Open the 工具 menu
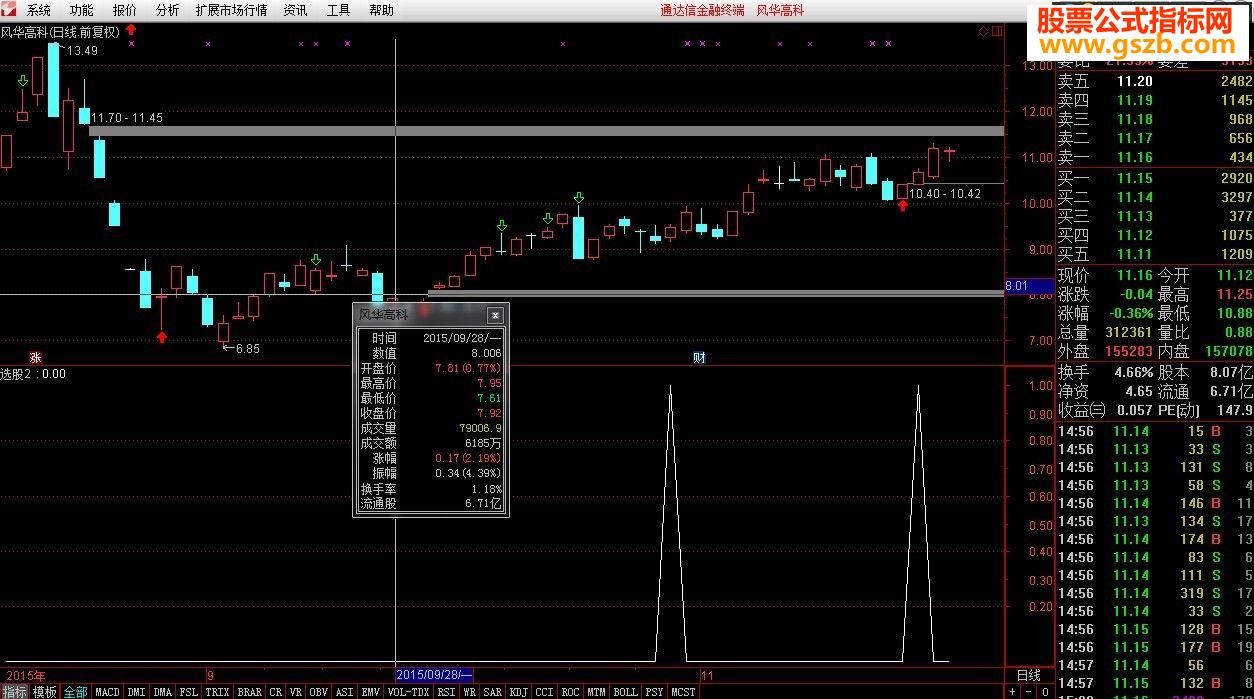Screen dimensions: 1254x699 coord(338,10)
